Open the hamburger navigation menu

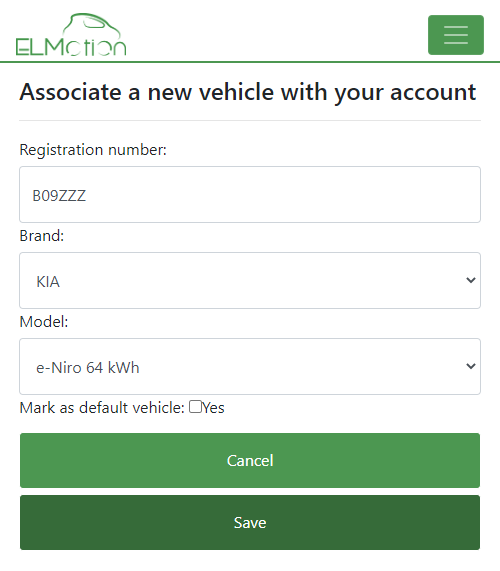click(456, 35)
